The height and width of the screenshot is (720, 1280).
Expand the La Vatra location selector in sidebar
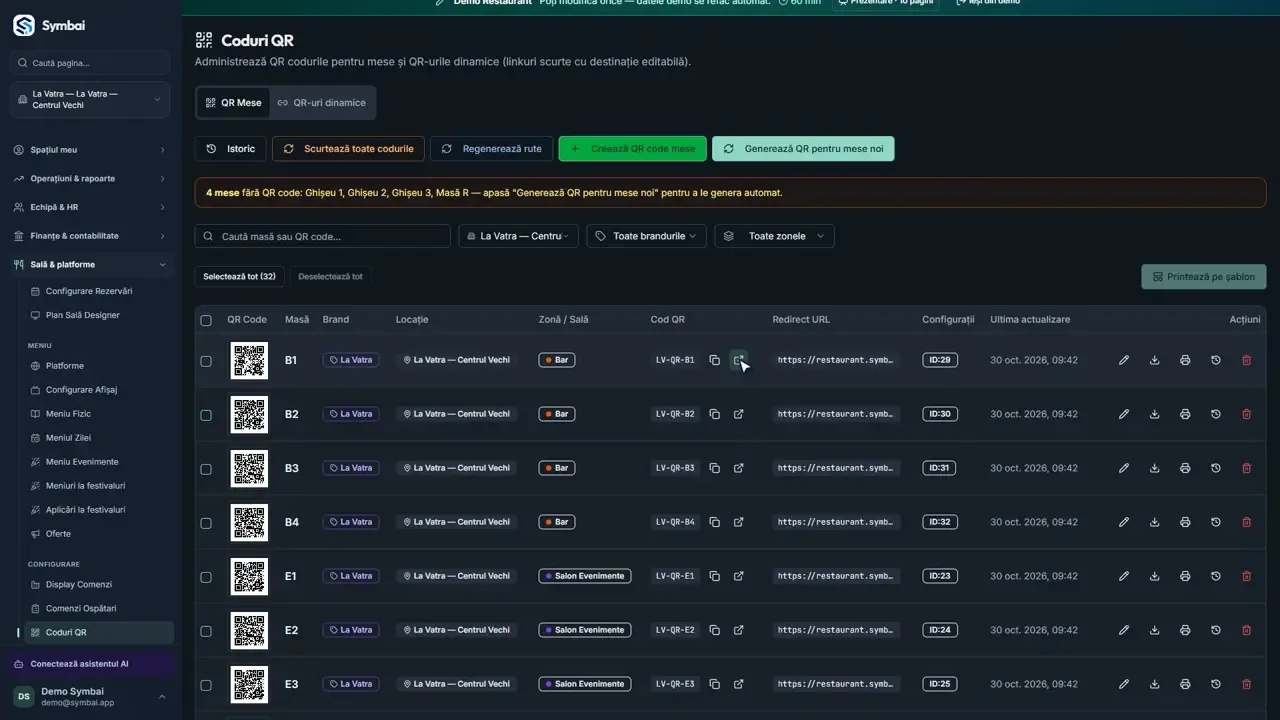pyautogui.click(x=90, y=99)
